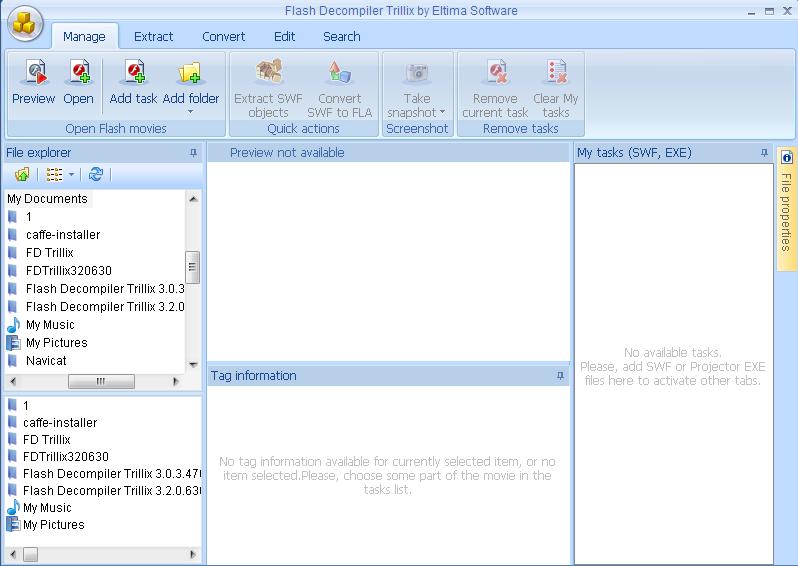Select My Pictures icon in folder tree
This screenshot has height=566, width=798.
tap(13, 343)
